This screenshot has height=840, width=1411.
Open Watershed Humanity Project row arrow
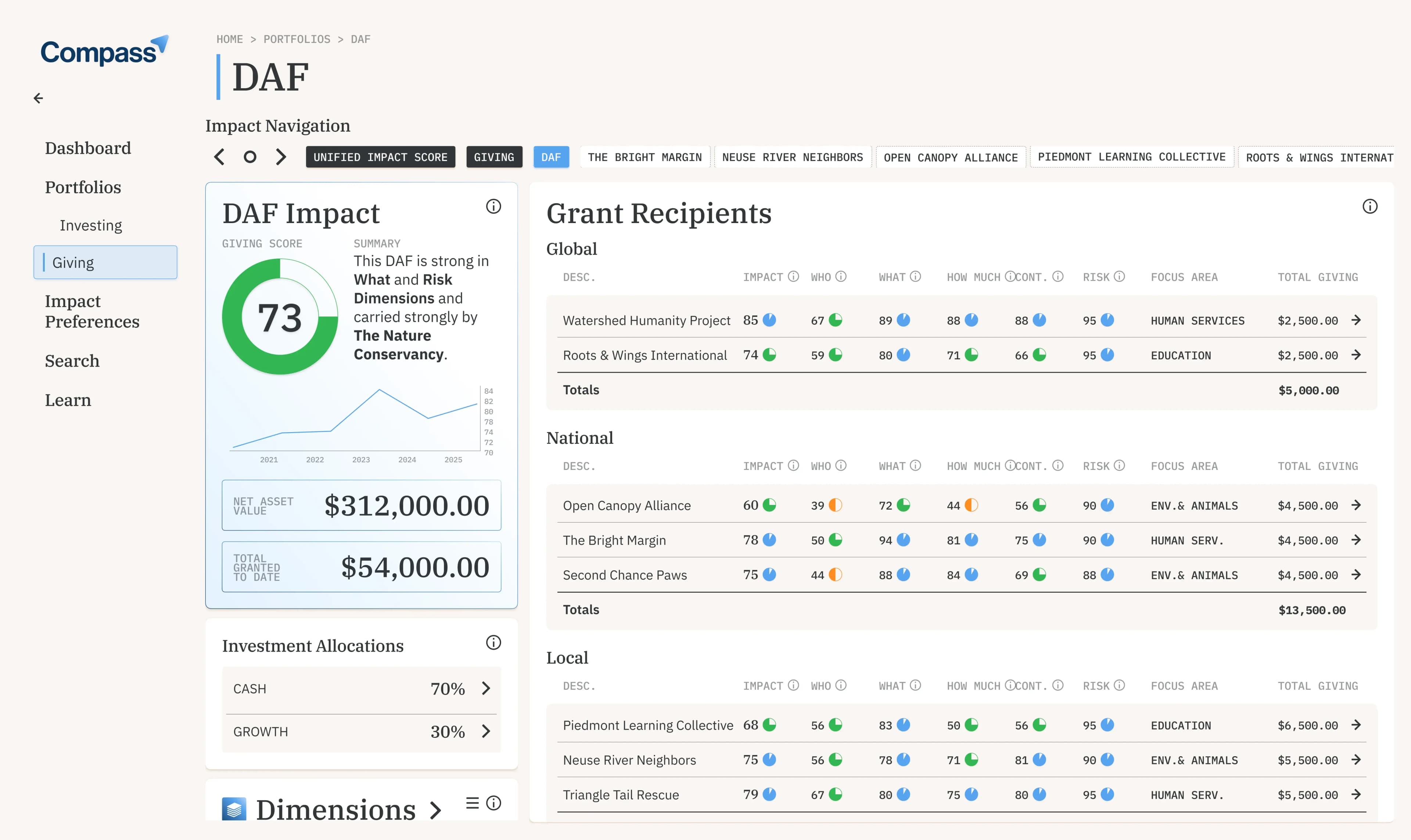coord(1356,320)
